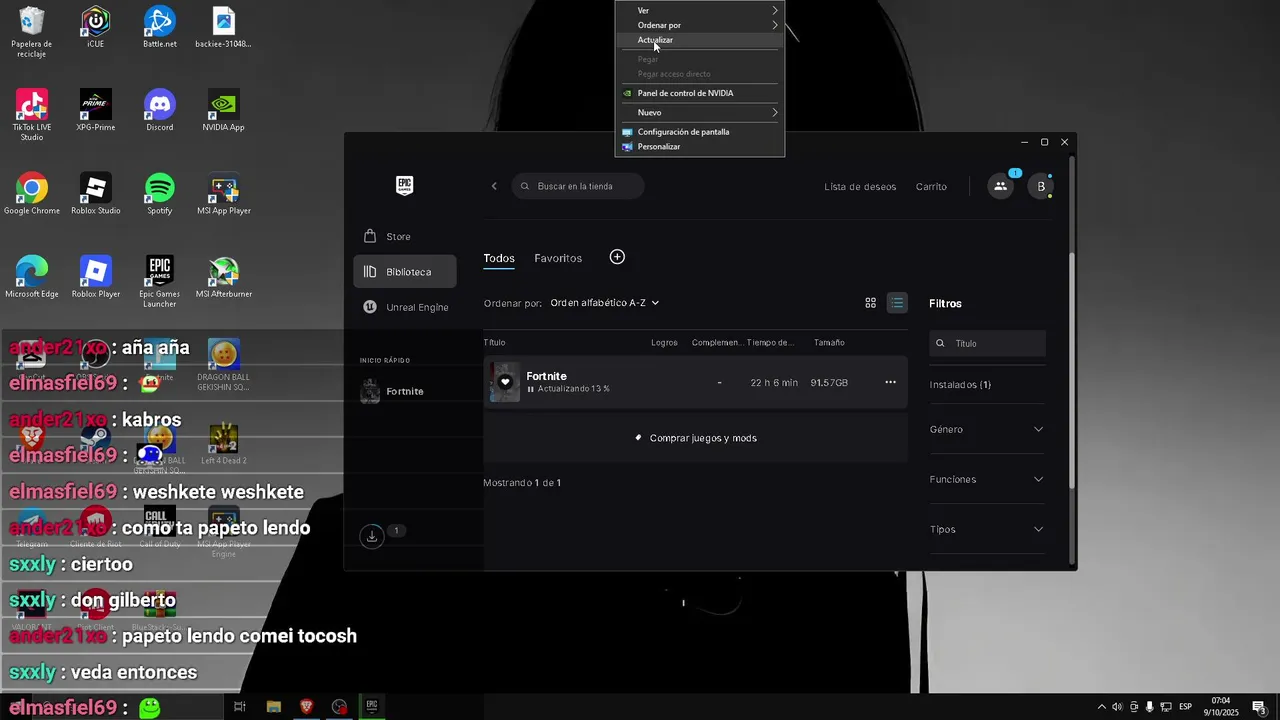1280x720 pixels.
Task: Open Fortnite options three-dots menu
Action: coord(890,382)
